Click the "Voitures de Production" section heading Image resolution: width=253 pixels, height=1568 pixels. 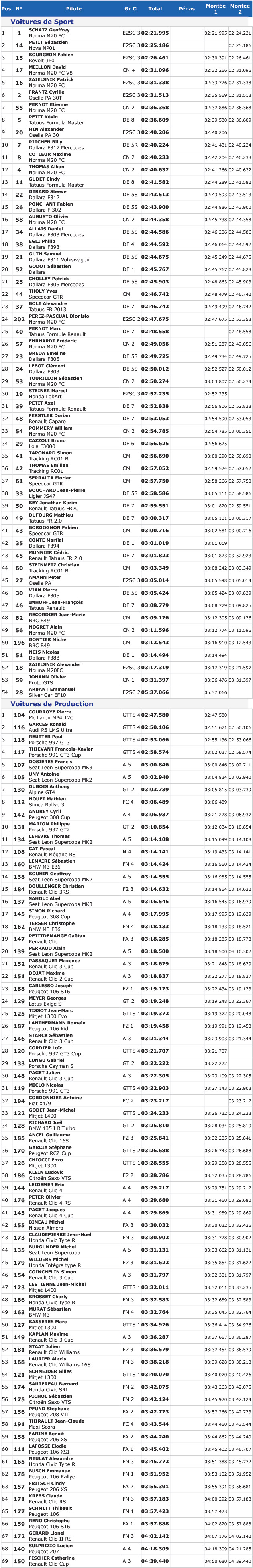point(52,704)
